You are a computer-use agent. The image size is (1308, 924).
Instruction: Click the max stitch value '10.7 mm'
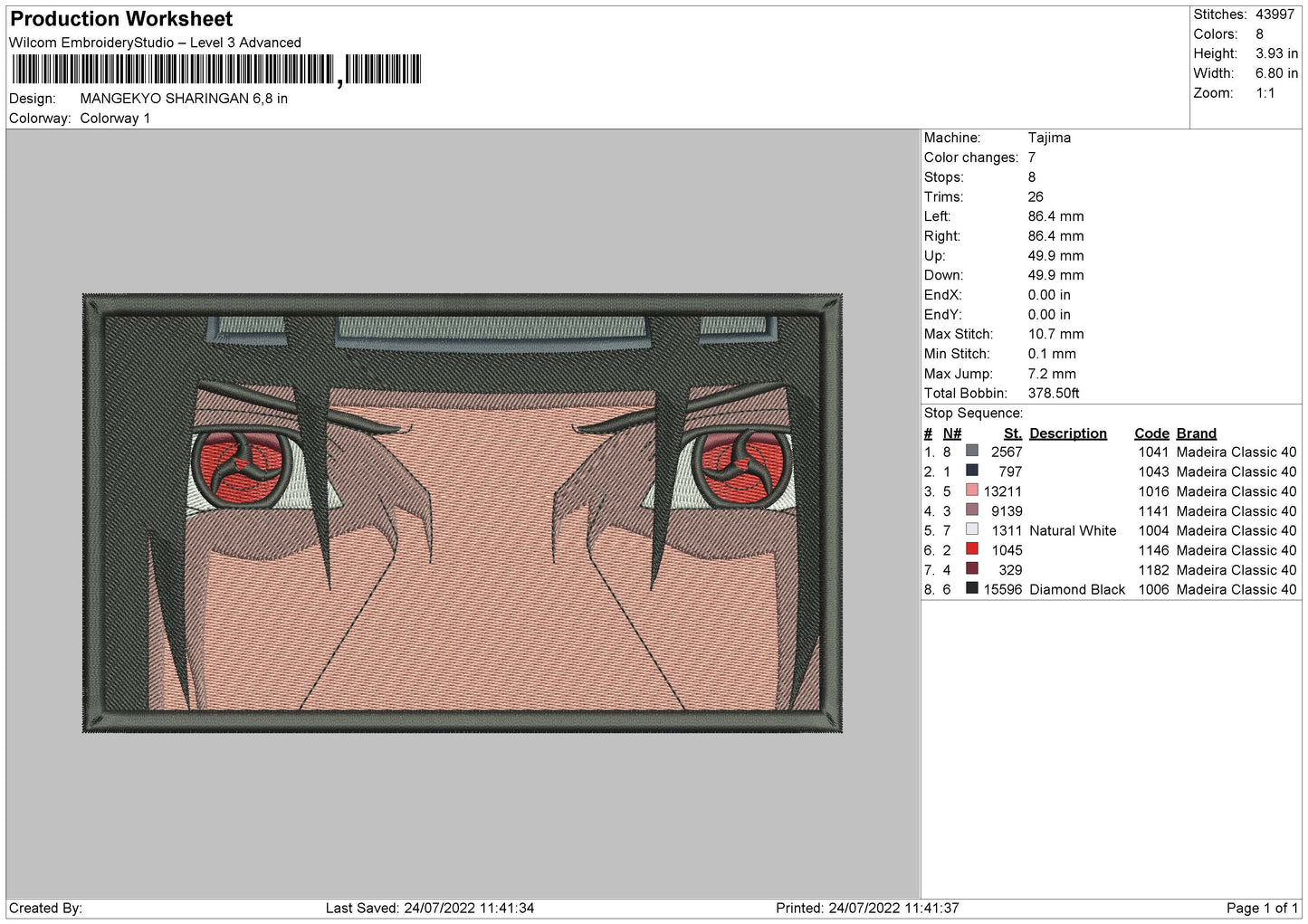point(1055,334)
